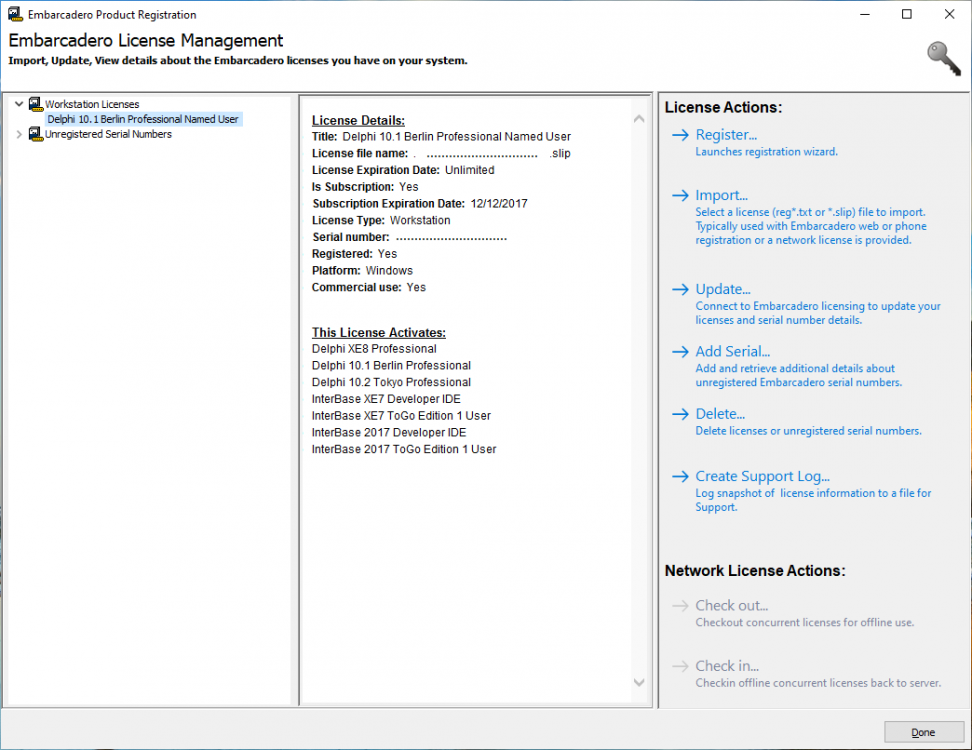Click the Update arrow icon
The width and height of the screenshot is (972, 750).
point(680,289)
